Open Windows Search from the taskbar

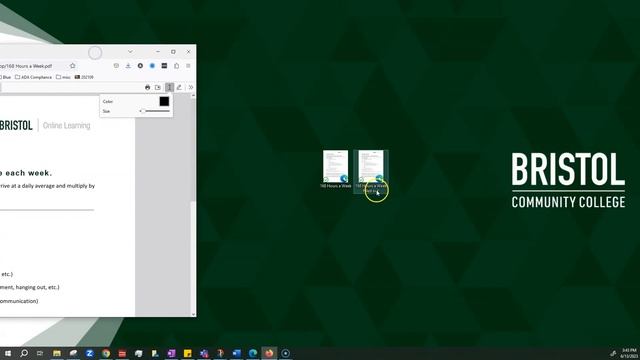point(24,353)
